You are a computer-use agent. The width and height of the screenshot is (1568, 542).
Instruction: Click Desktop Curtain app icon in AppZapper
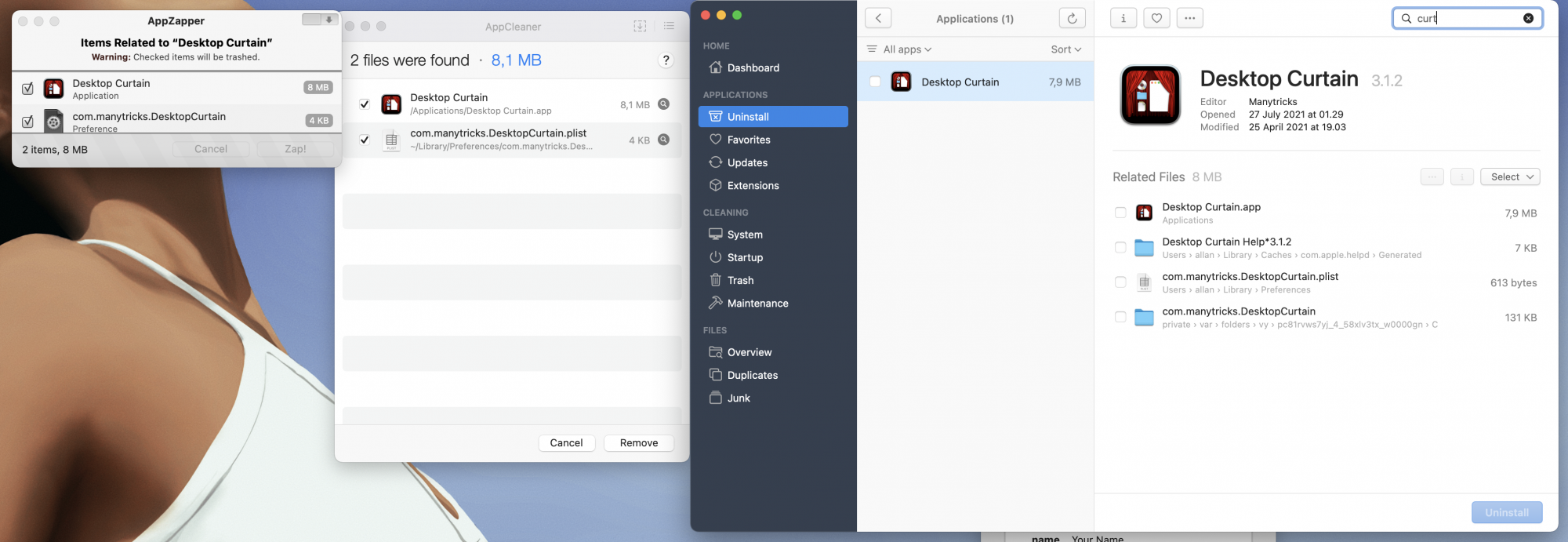point(53,89)
